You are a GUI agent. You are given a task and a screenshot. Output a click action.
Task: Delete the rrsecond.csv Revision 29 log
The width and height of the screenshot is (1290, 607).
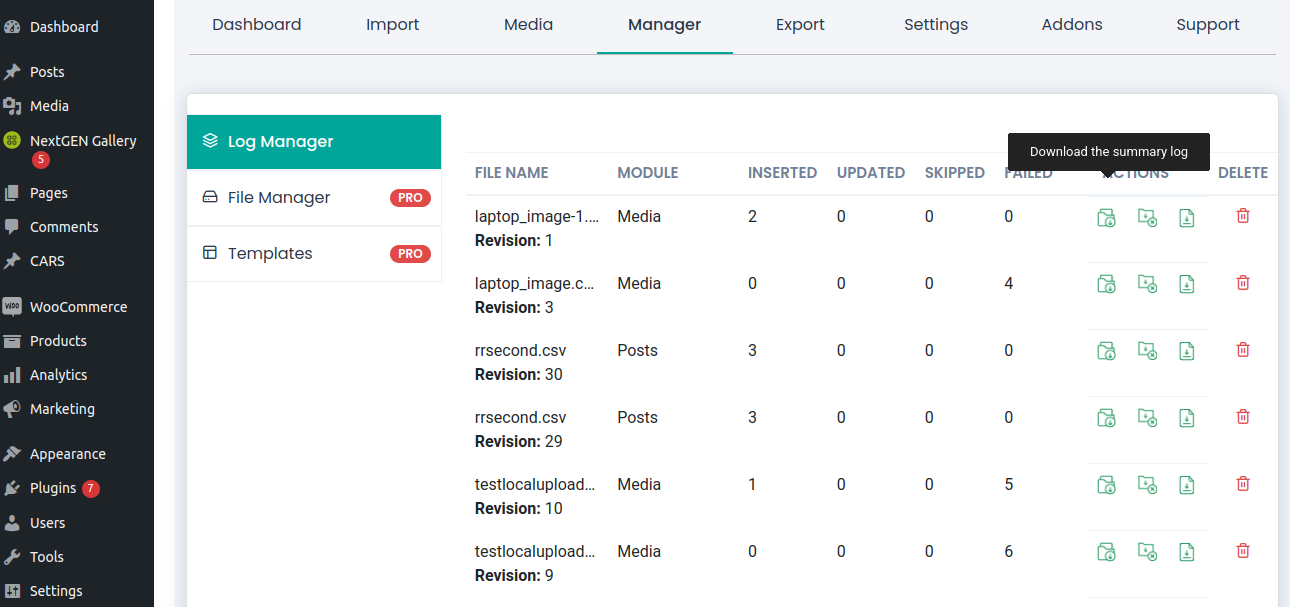1243,417
